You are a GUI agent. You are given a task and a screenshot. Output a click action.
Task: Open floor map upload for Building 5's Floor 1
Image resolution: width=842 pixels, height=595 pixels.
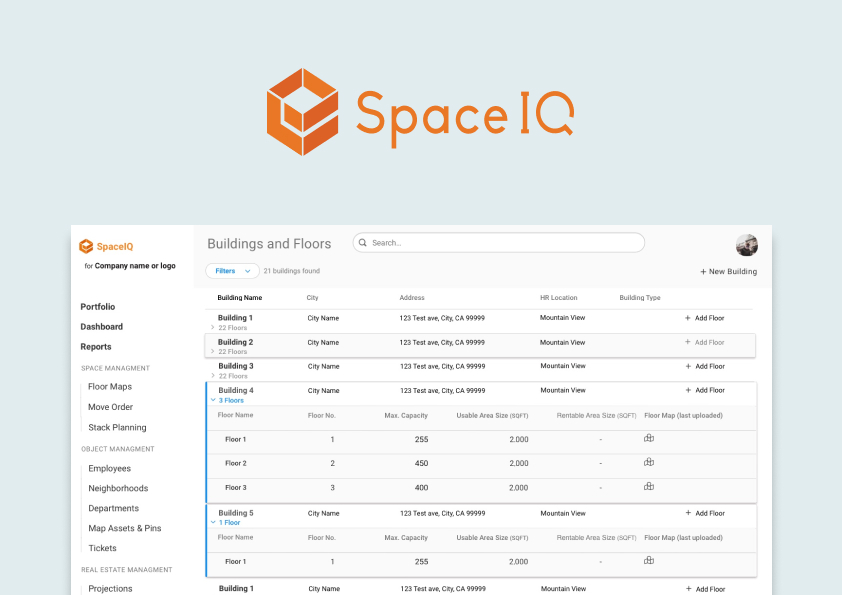648,561
